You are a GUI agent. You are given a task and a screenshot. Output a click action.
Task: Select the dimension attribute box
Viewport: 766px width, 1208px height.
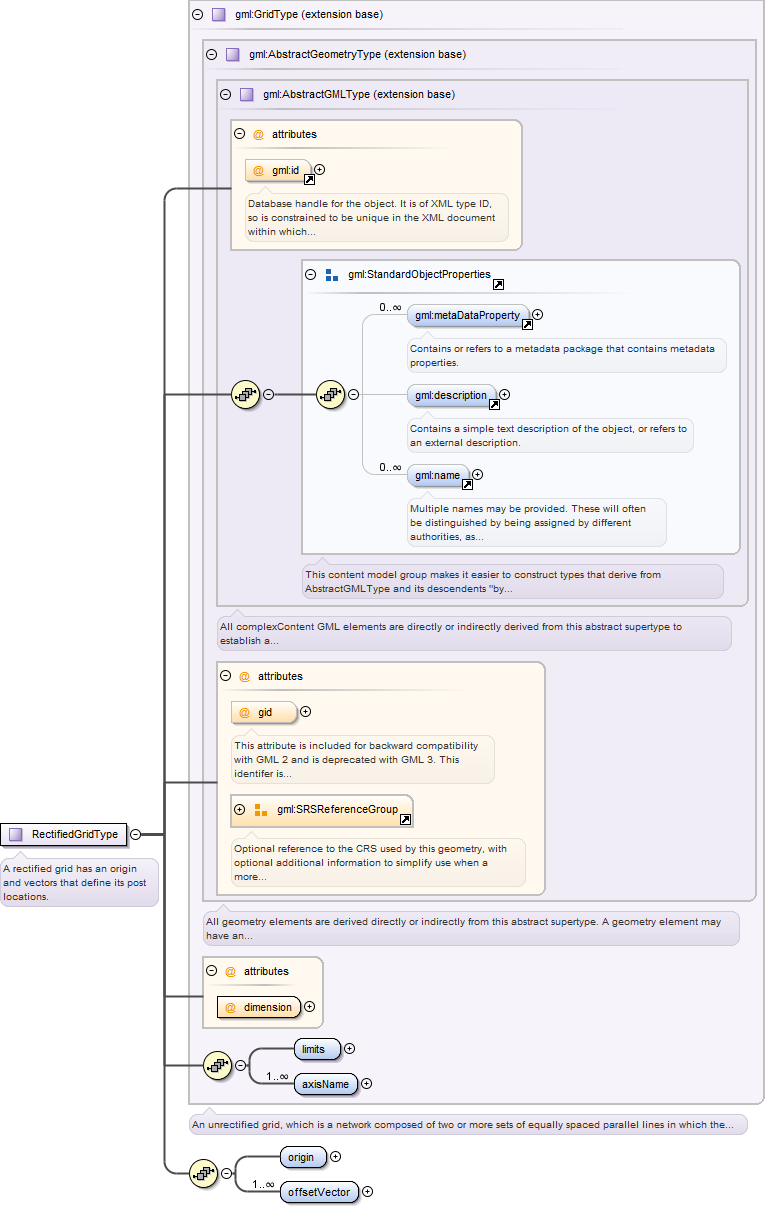pos(258,1007)
